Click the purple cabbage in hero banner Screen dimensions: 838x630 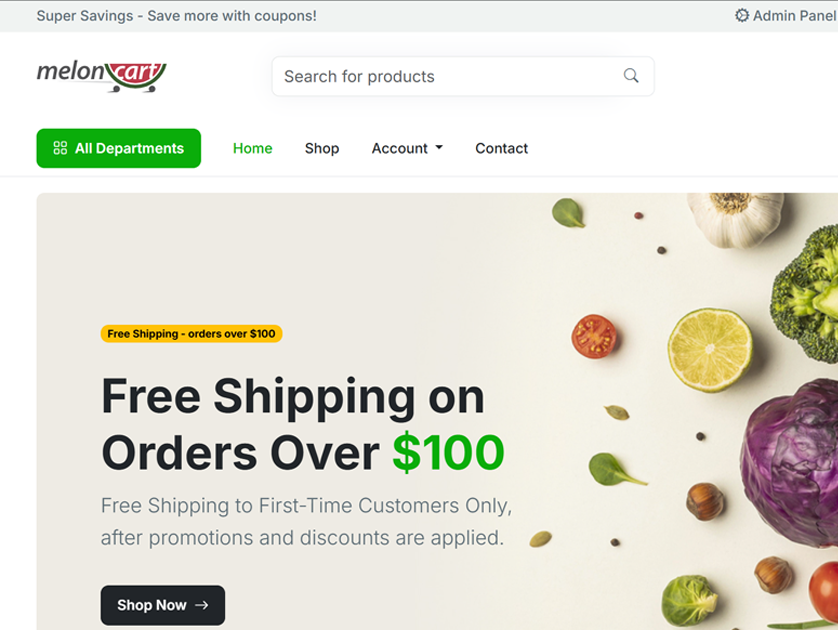pyautogui.click(x=790, y=462)
